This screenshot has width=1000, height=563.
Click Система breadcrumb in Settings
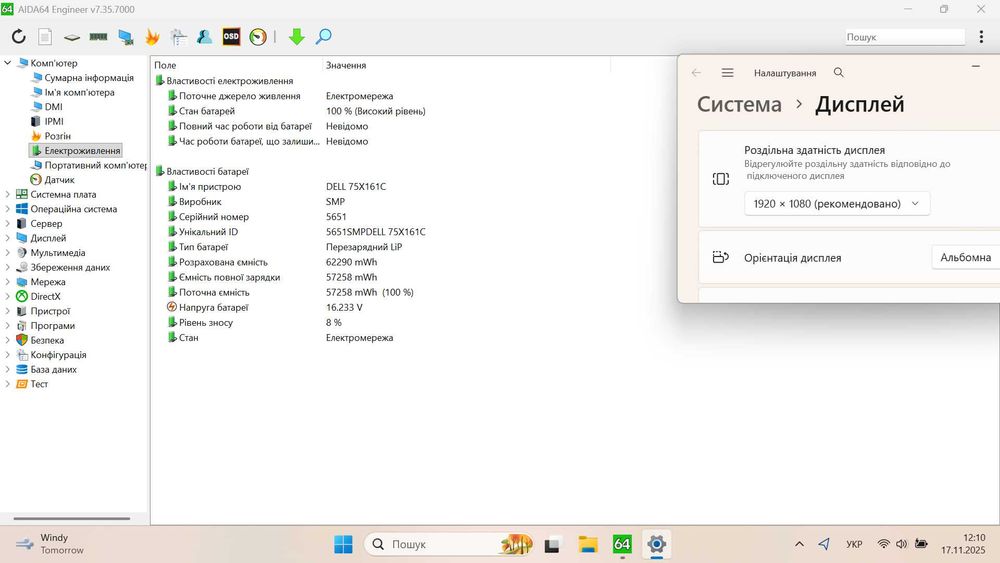[x=739, y=105]
